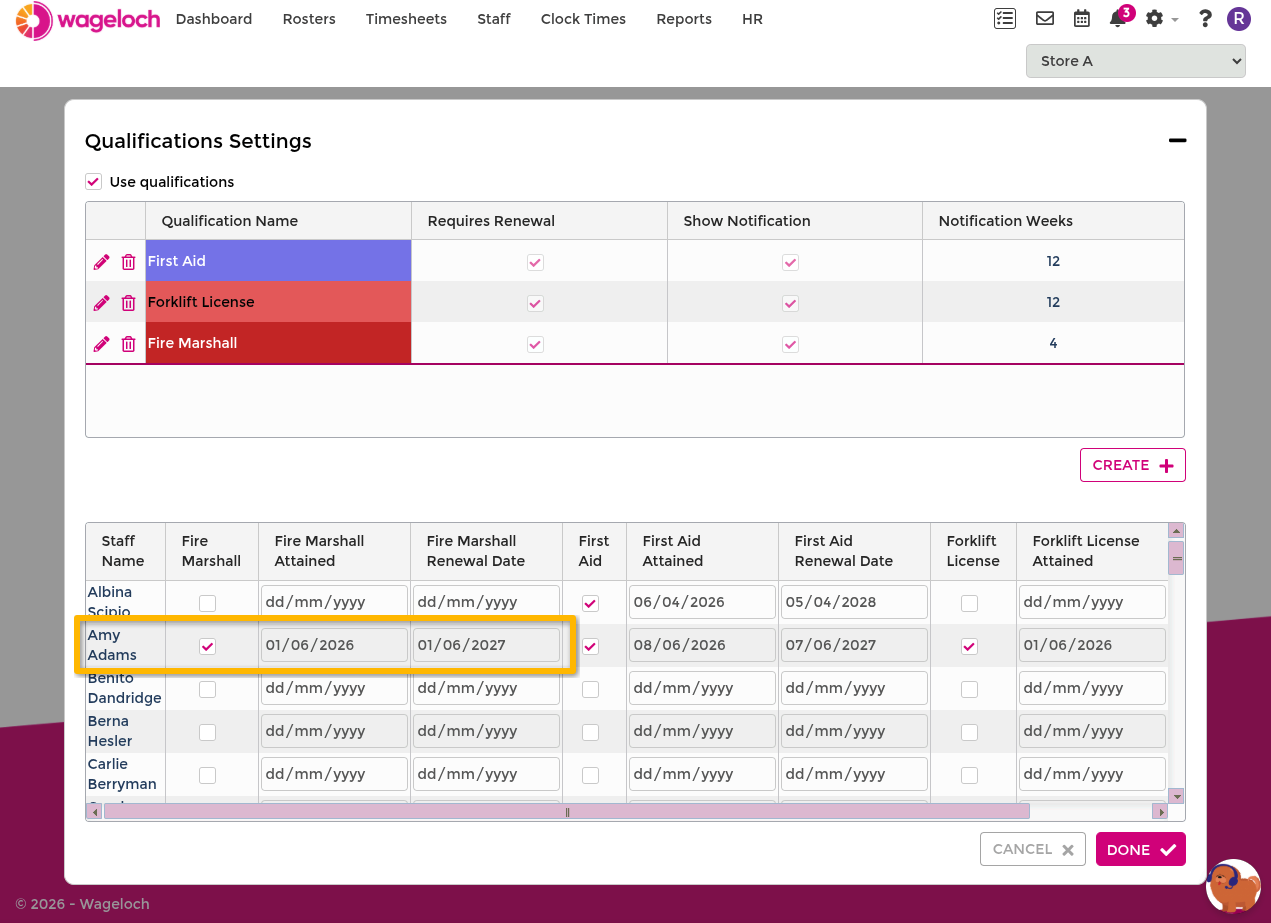Viewport: 1271px width, 923px height.
Task: Check First Aid for Benito Dandridge
Action: [590, 689]
